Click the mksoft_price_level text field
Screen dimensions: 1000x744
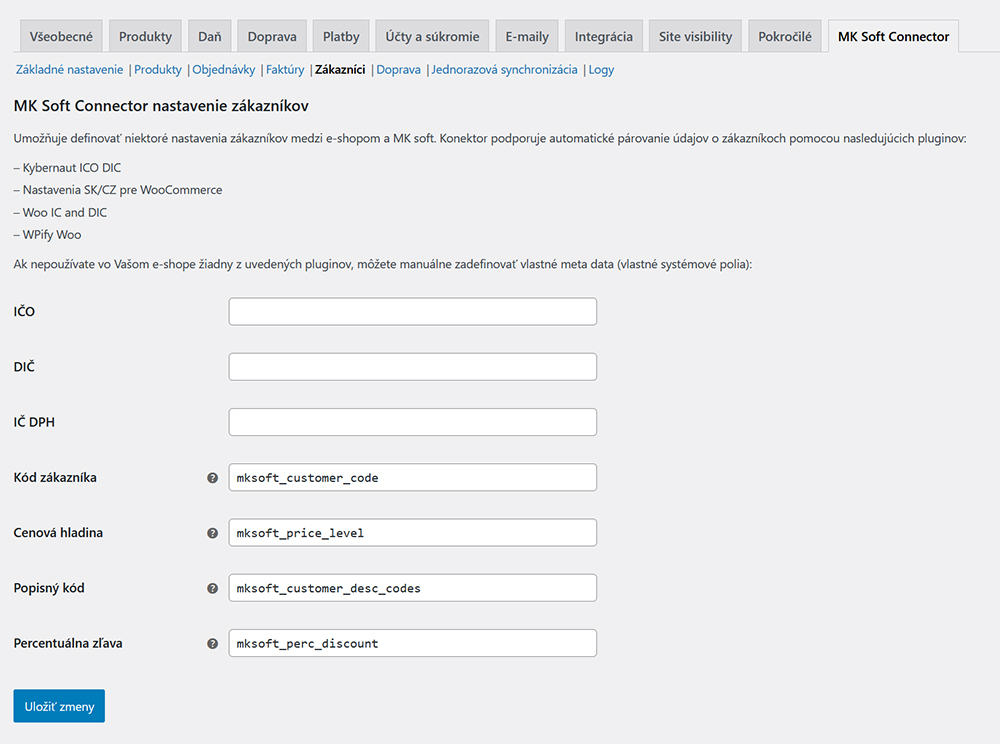pyautogui.click(x=412, y=533)
